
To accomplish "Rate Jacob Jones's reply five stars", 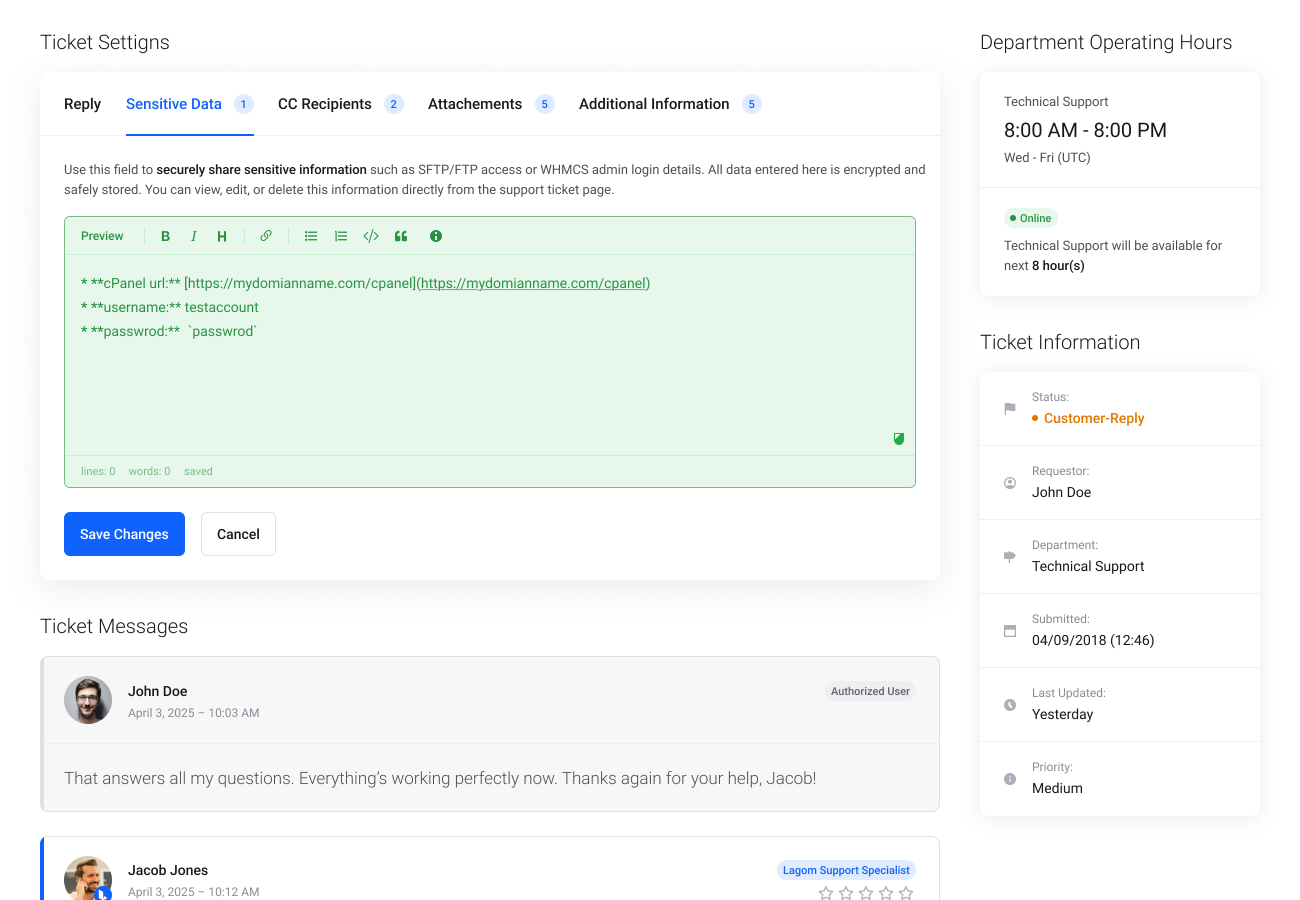I will pyautogui.click(x=906, y=893).
